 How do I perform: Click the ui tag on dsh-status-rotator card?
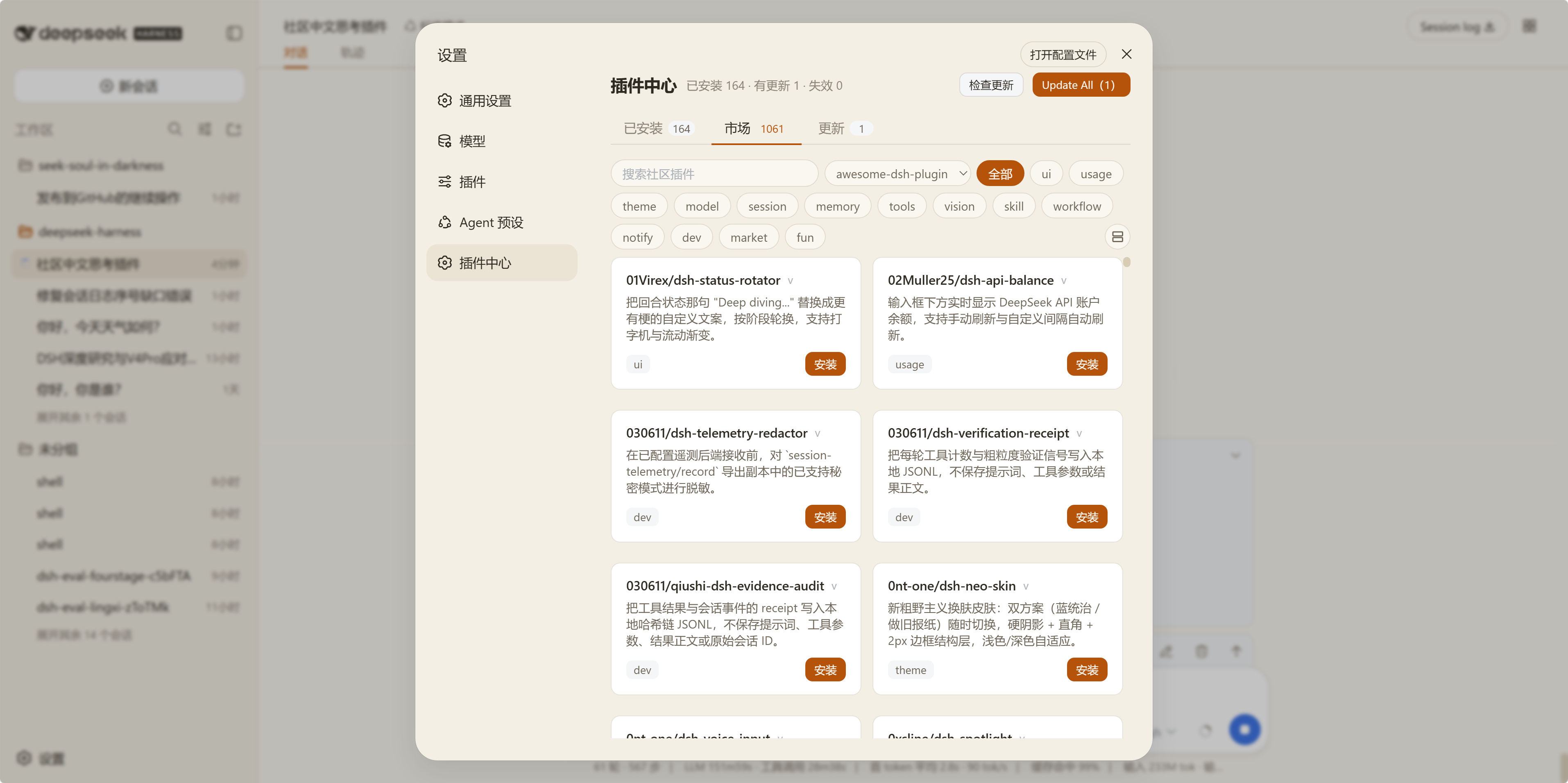(x=638, y=364)
